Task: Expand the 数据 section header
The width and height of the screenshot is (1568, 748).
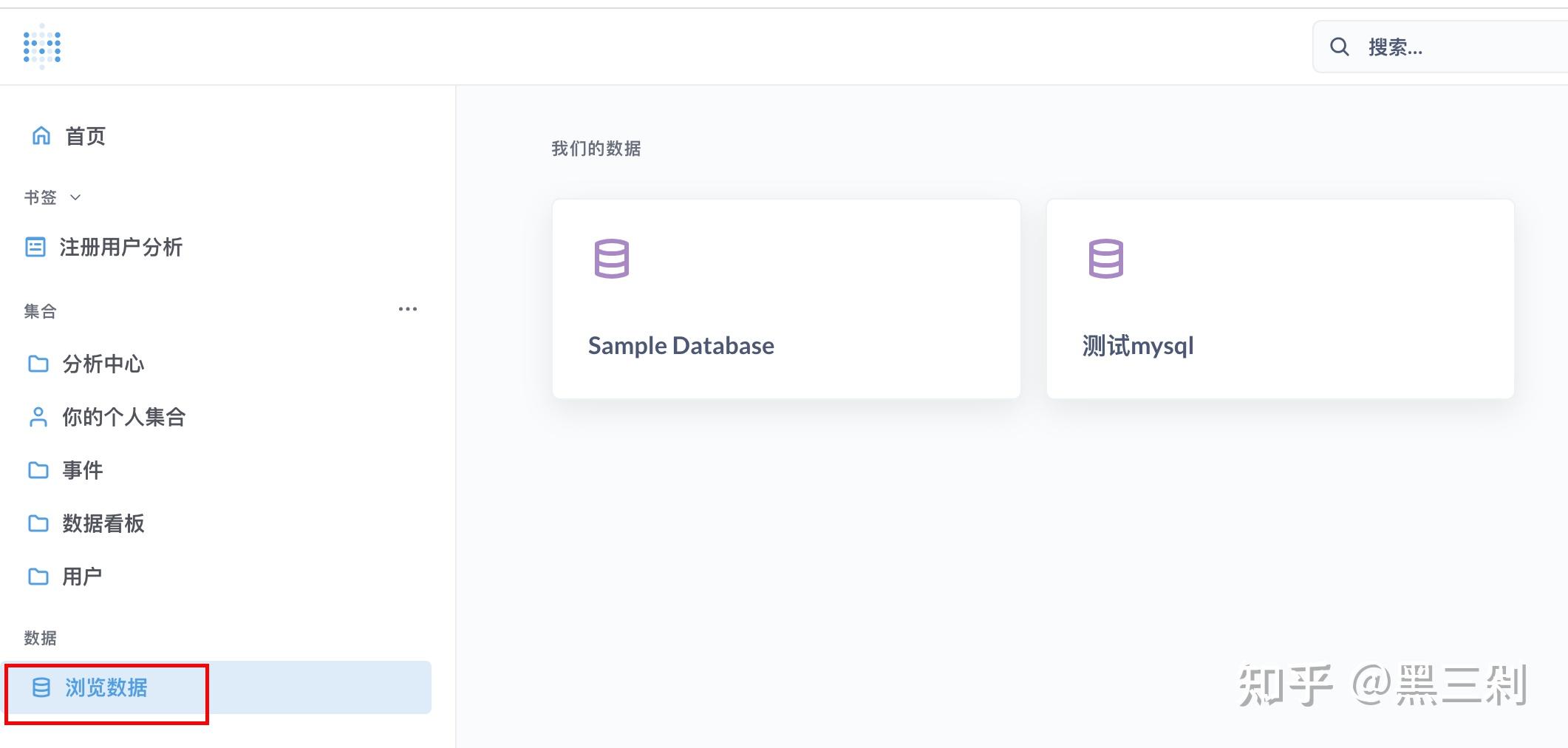Action: click(40, 637)
